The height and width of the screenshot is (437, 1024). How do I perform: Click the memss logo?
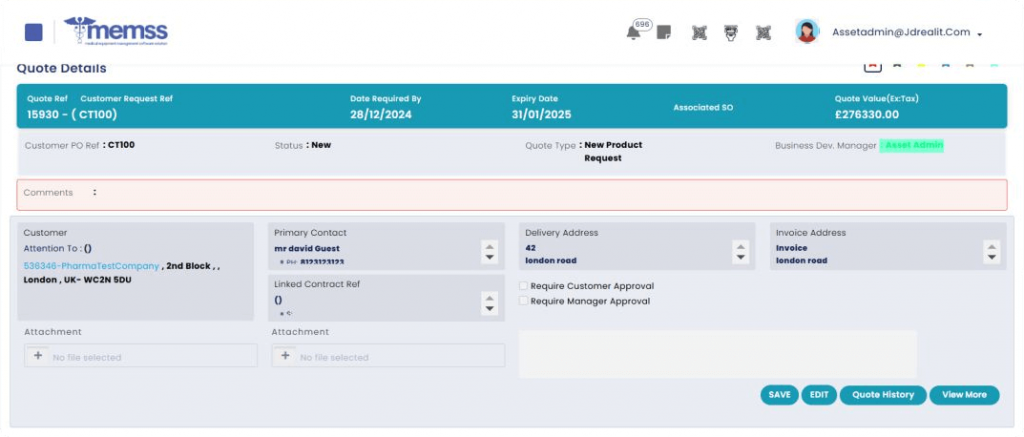point(116,31)
